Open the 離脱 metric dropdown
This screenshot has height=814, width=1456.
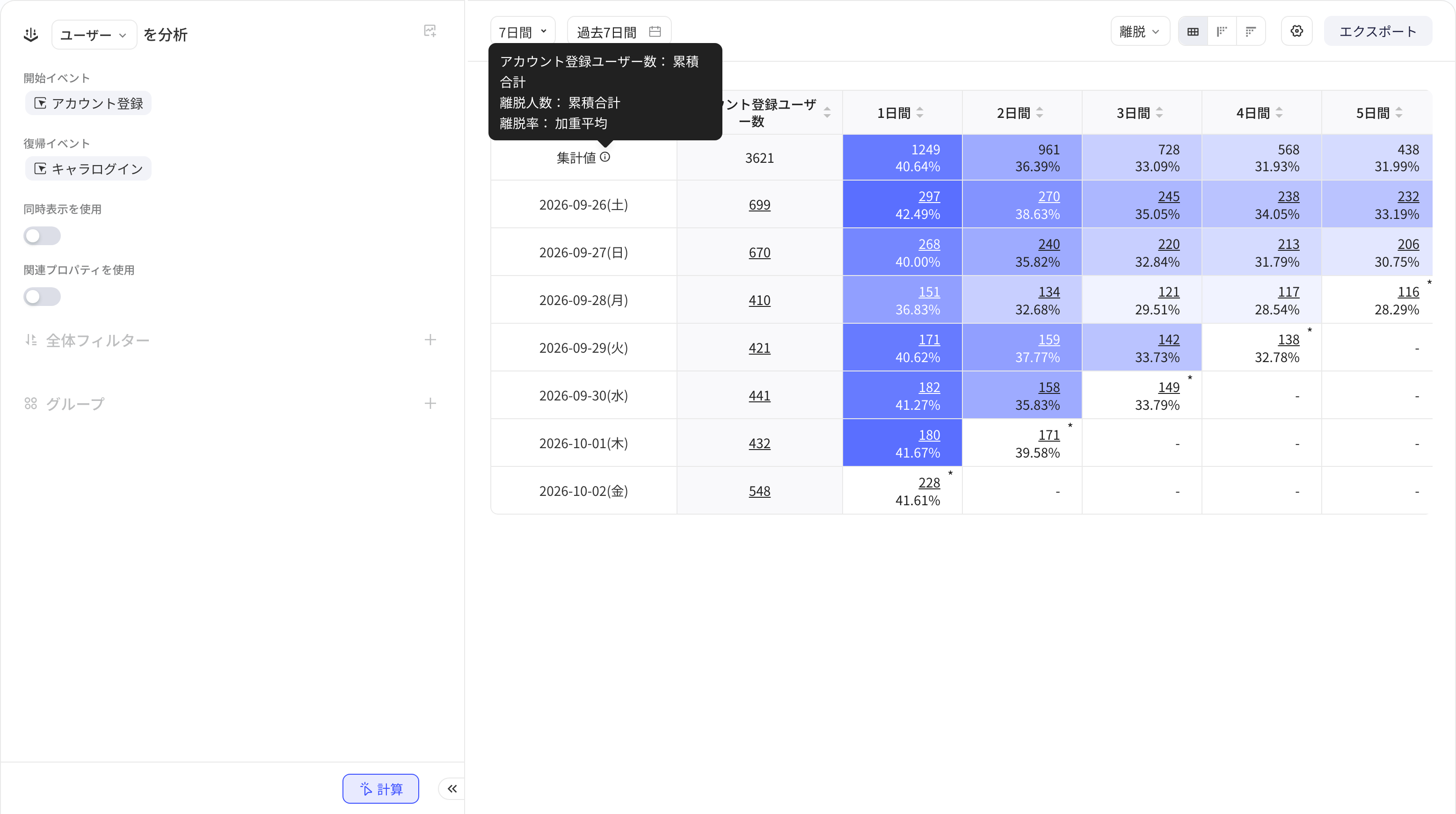1140,31
